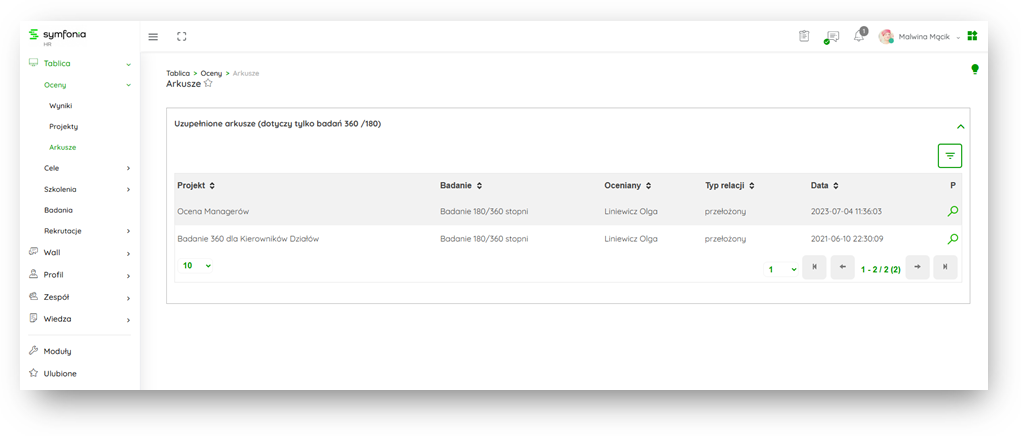Select Badanie 360 dla Kierowników Działów cell

point(248,239)
